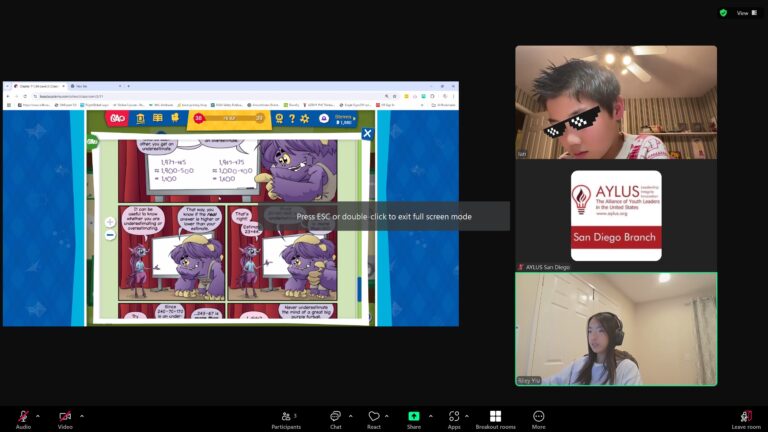Select the AYLUS San Diego participant tile
Image resolution: width=768 pixels, height=432 pixels.
616,216
